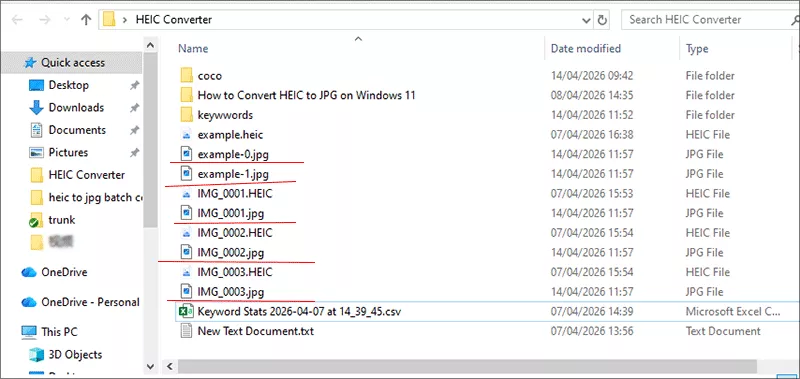Viewport: 800px width, 379px height.
Task: Select the keywwords folder
Action: click(225, 115)
